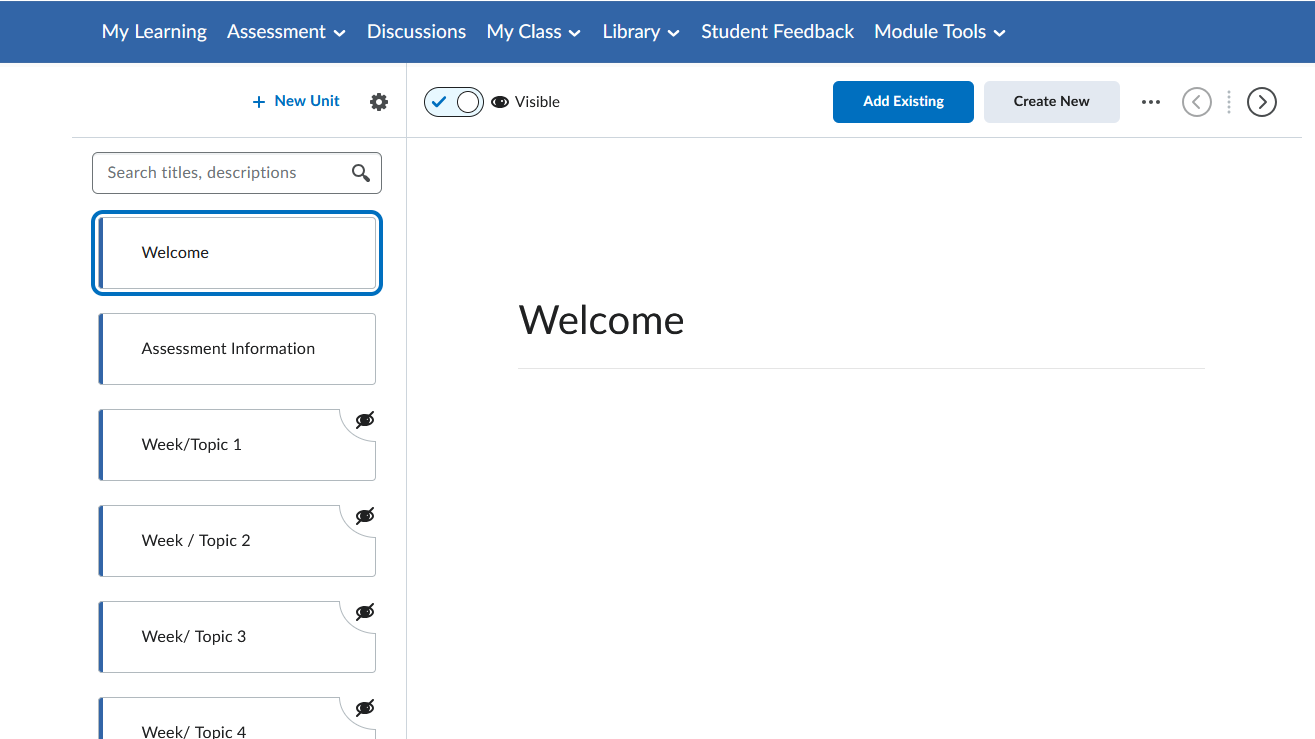Image resolution: width=1315 pixels, height=739 pixels.
Task: Open the Library dropdown
Action: point(640,31)
